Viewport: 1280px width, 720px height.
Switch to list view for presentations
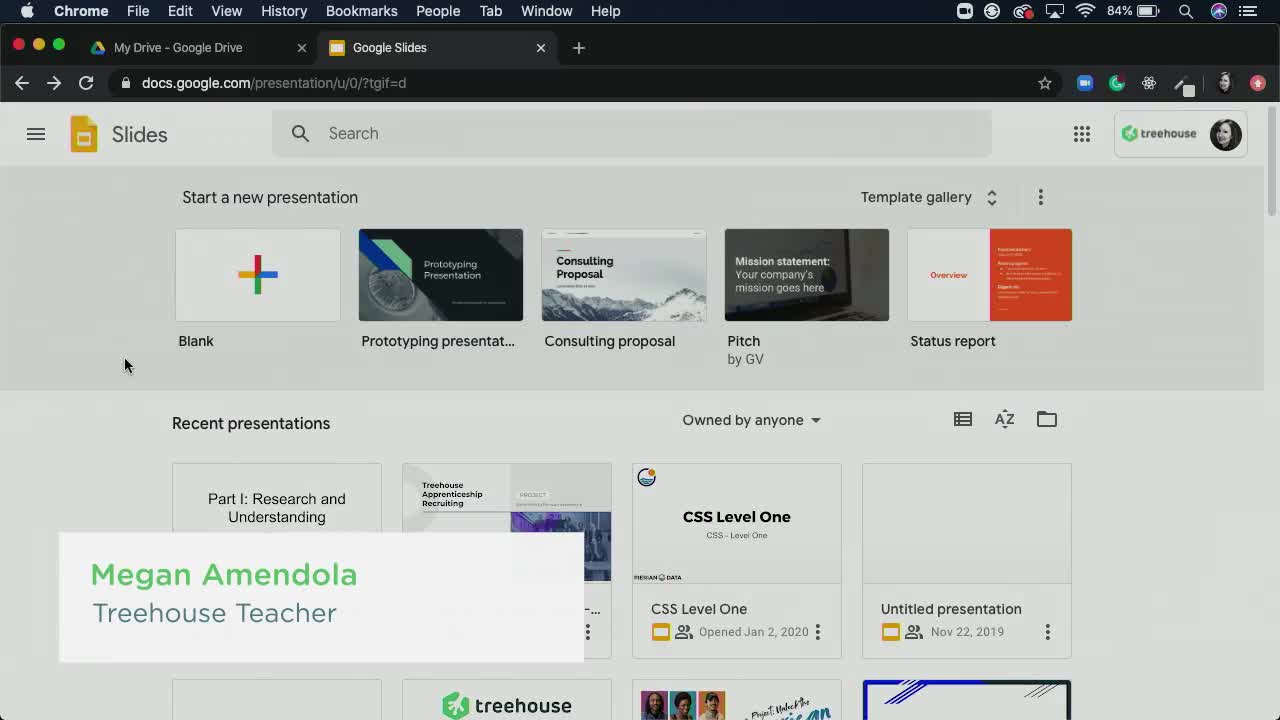tap(962, 419)
